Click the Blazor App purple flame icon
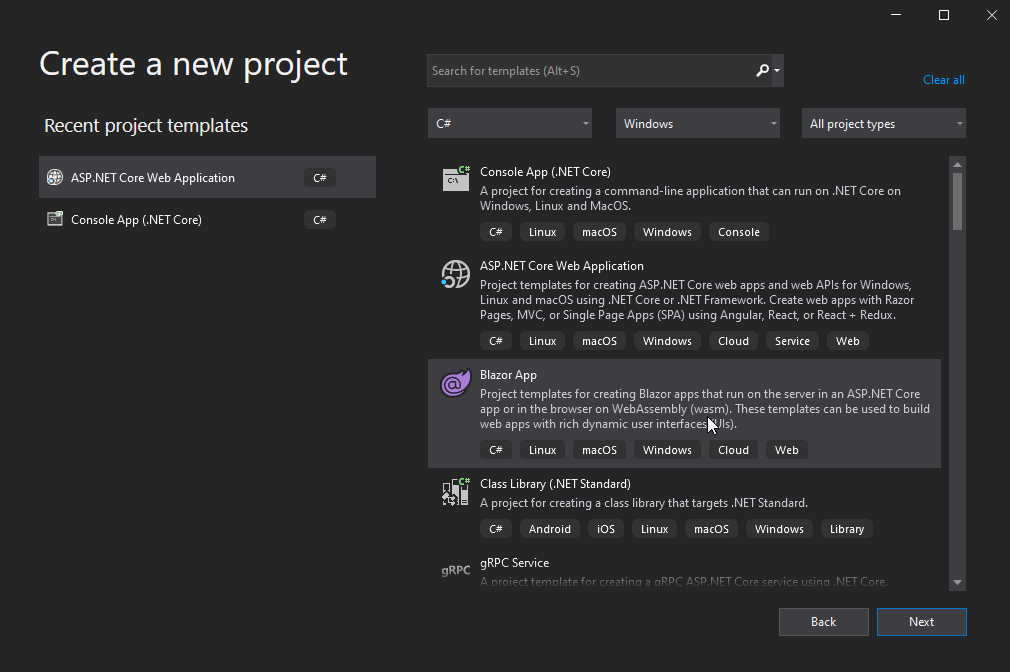The width and height of the screenshot is (1010, 672). pyautogui.click(x=455, y=383)
